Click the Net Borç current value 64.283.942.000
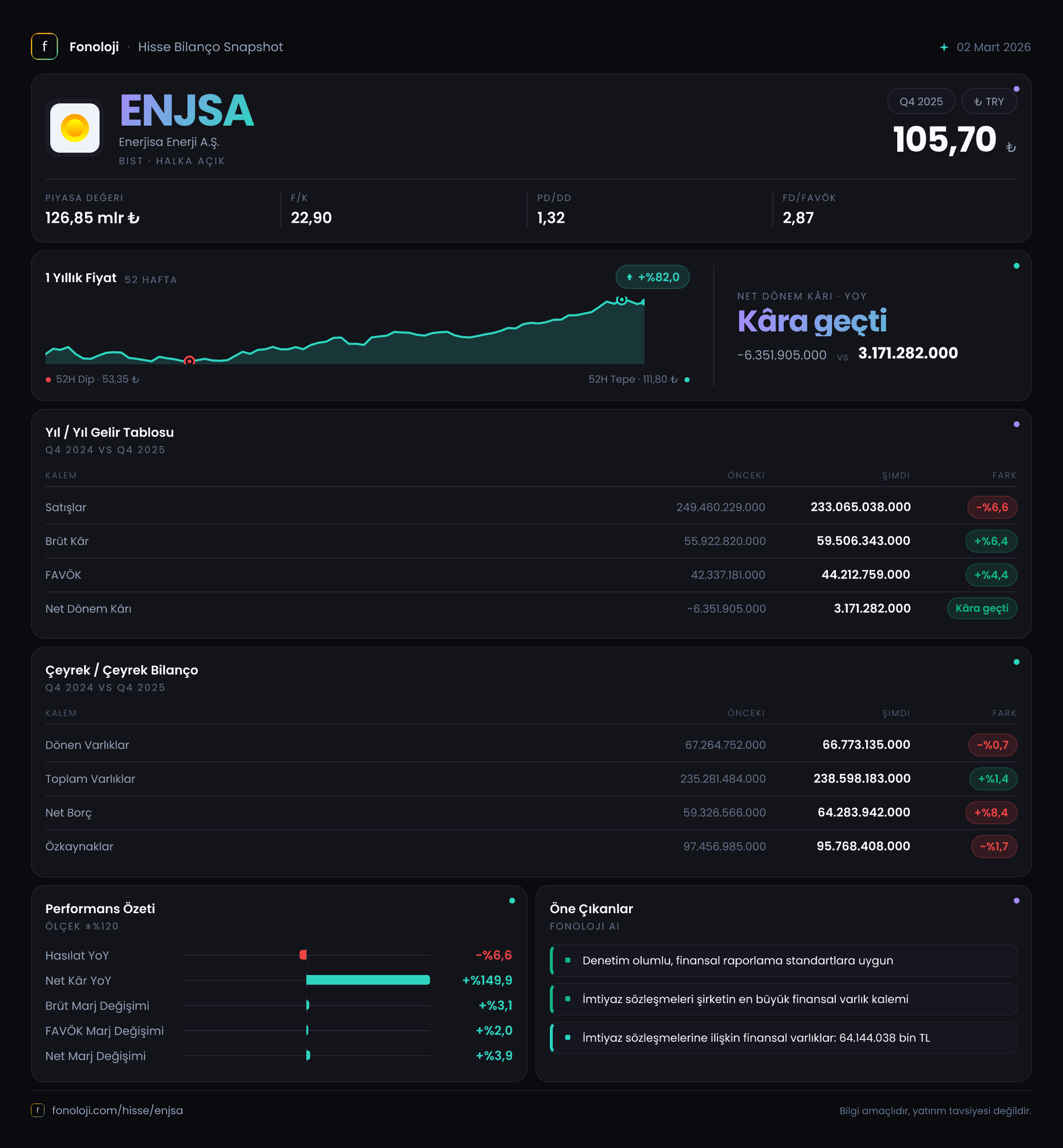 click(864, 813)
